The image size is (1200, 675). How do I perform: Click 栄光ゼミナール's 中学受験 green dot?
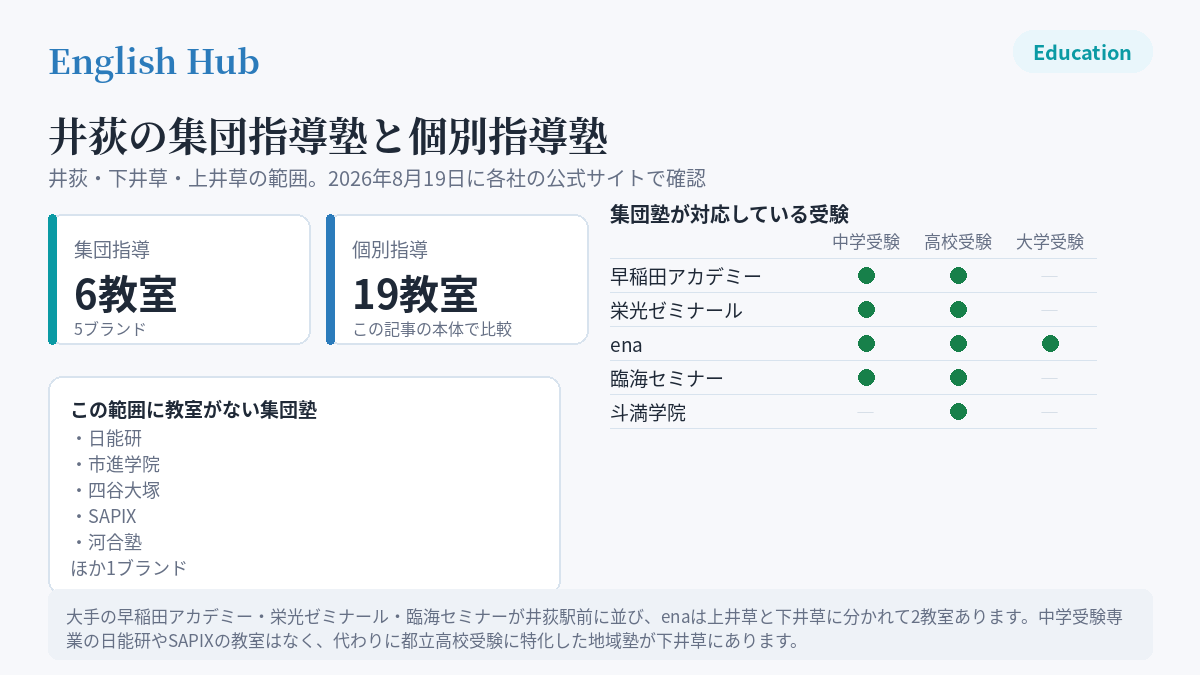click(866, 310)
